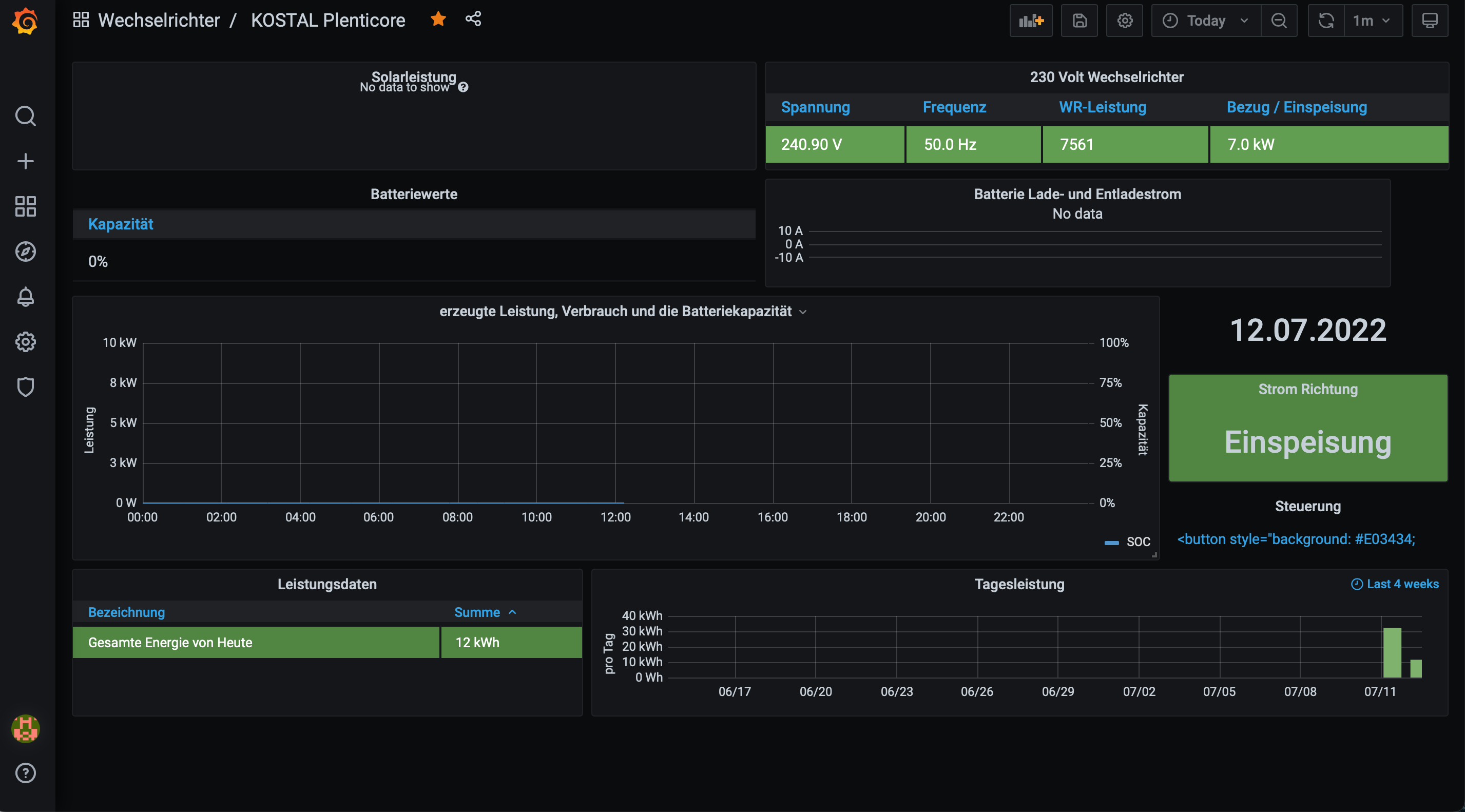Click the Add panel toolbar icon
Image resolution: width=1465 pixels, height=812 pixels.
tap(1031, 21)
